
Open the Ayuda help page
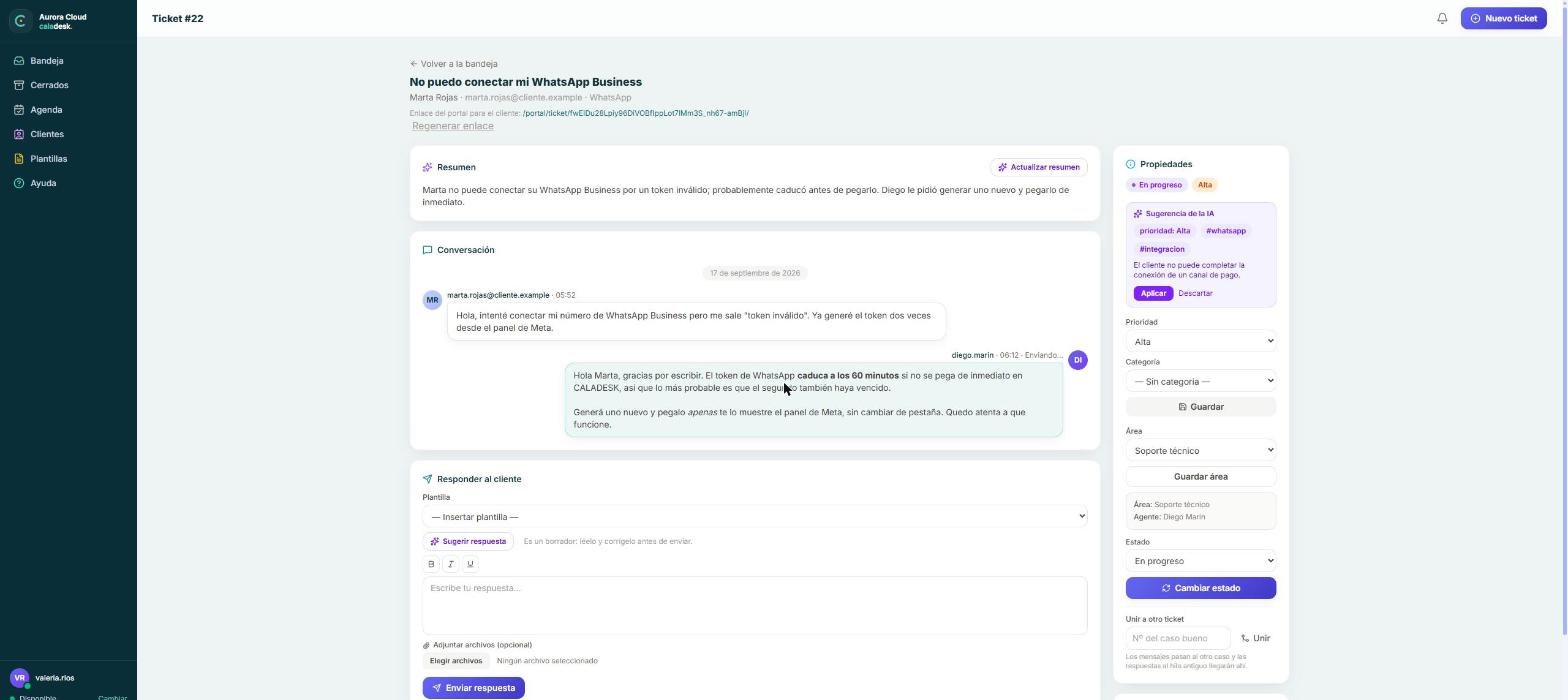(x=68, y=183)
